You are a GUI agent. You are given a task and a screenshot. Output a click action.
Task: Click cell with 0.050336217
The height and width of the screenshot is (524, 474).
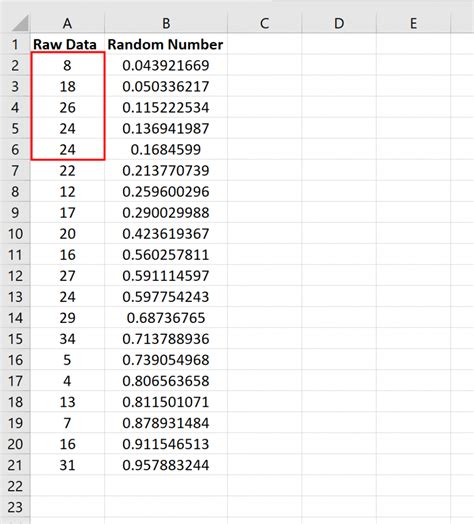point(166,86)
